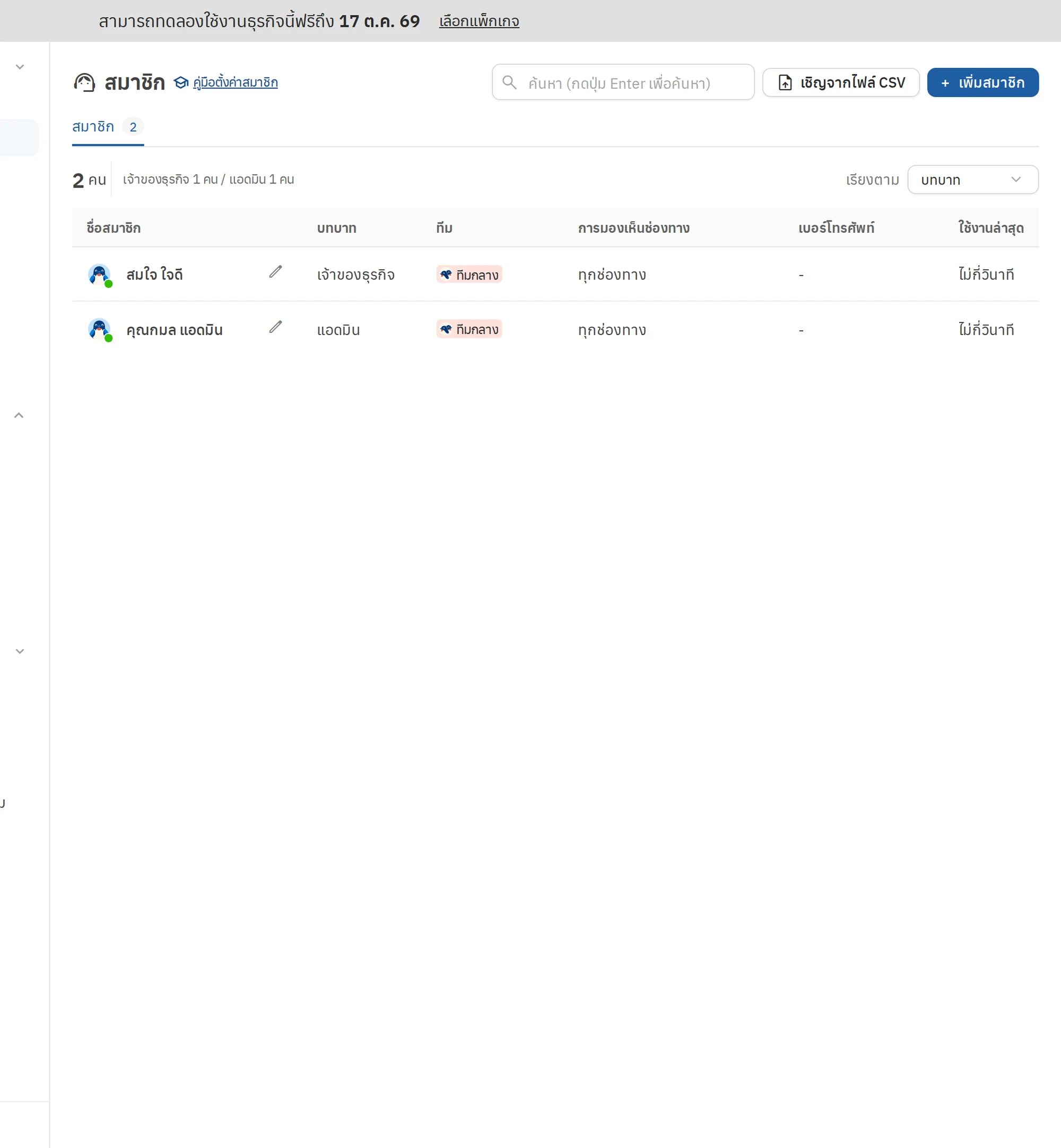Click avatar of สมใจ ใจดี
Screen dimensions: 1061x1148
coord(99,275)
